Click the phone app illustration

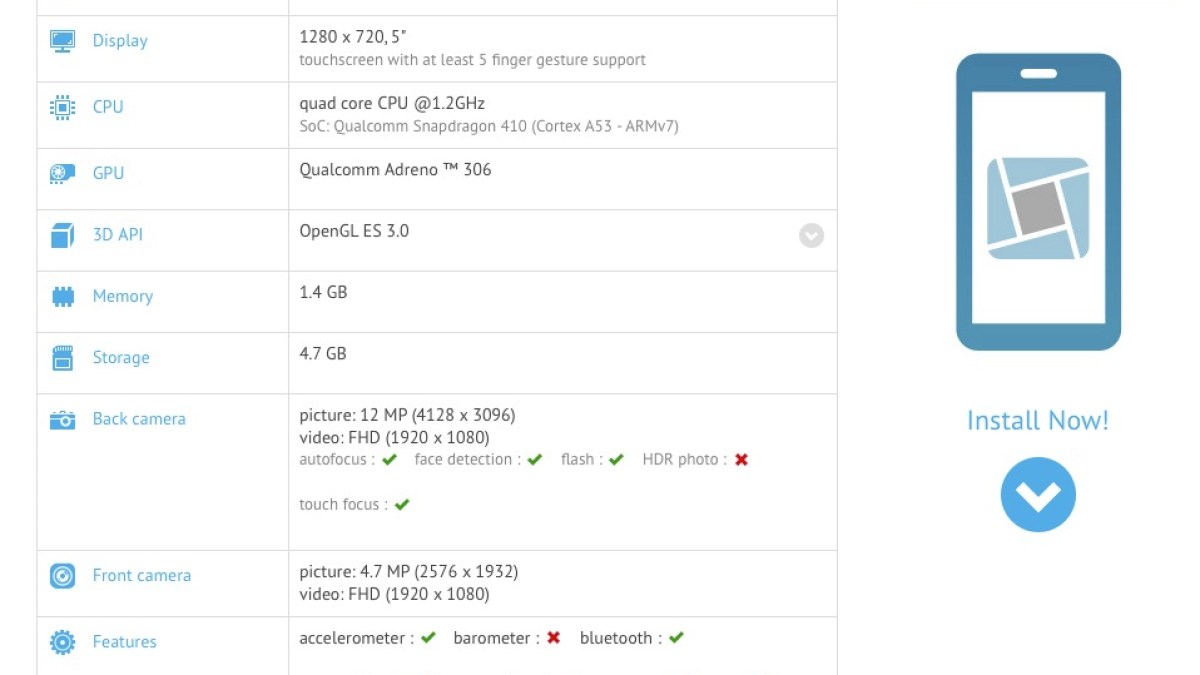(x=1038, y=202)
